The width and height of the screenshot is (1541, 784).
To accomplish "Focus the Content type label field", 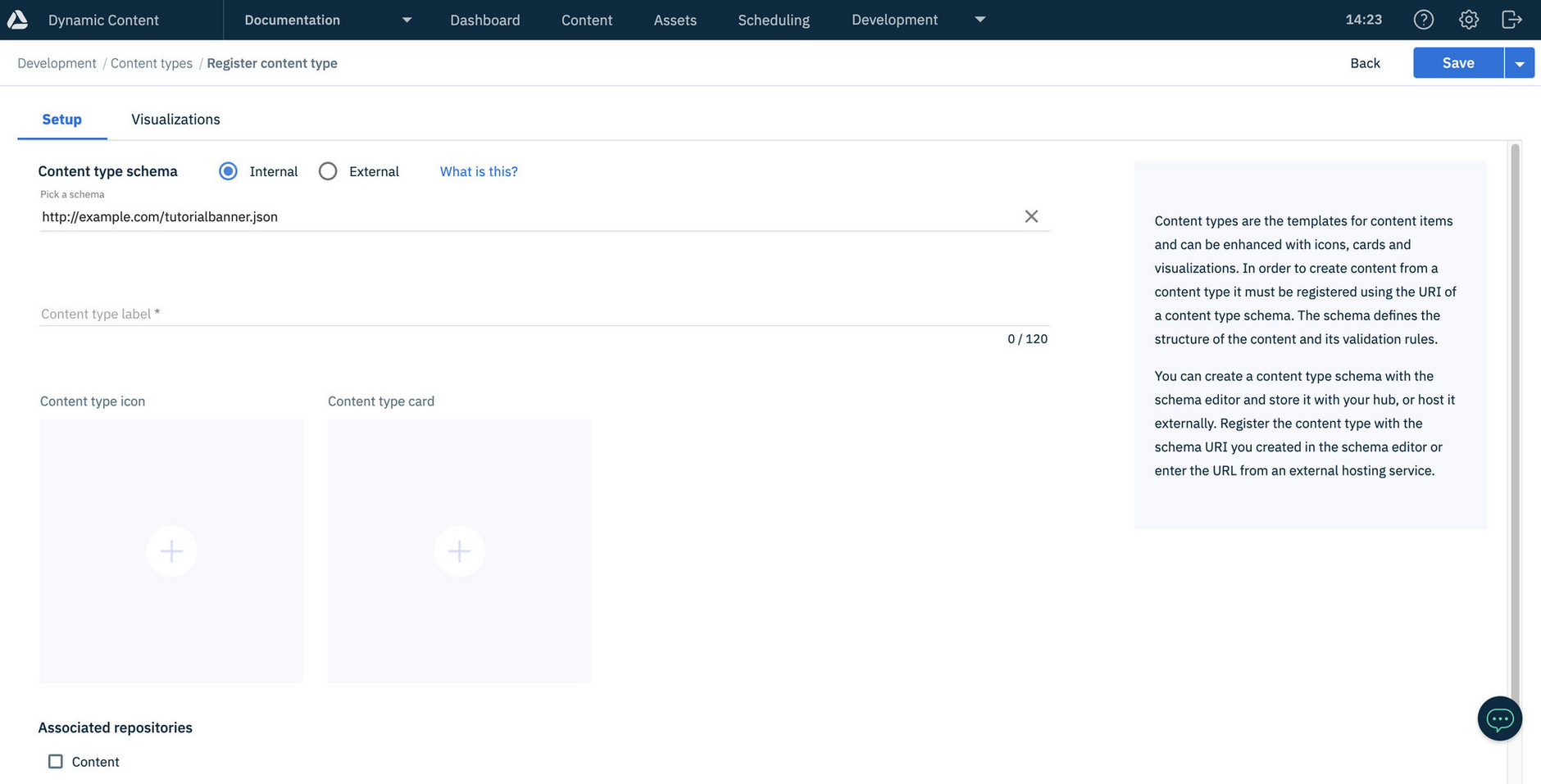I will pos(545,314).
